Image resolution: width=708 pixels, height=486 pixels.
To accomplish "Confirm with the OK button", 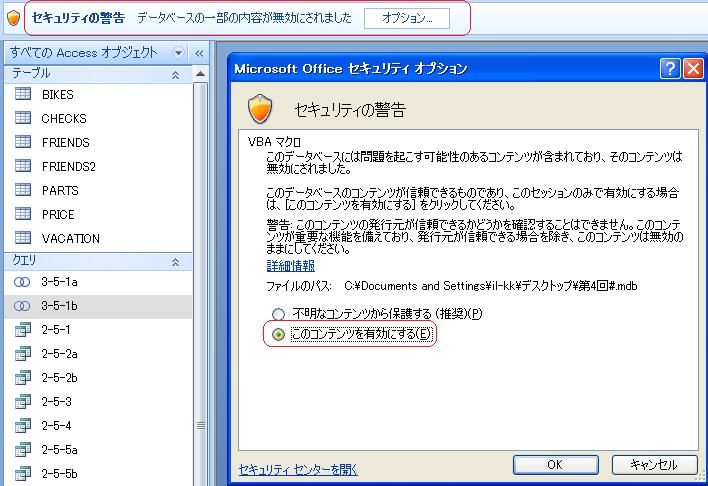I will [555, 464].
